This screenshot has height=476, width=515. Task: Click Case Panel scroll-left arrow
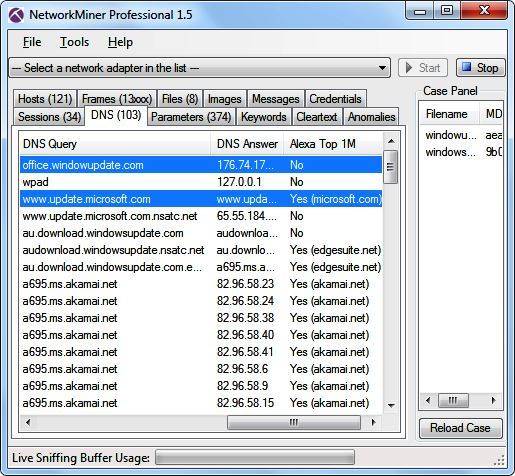(x=428, y=400)
